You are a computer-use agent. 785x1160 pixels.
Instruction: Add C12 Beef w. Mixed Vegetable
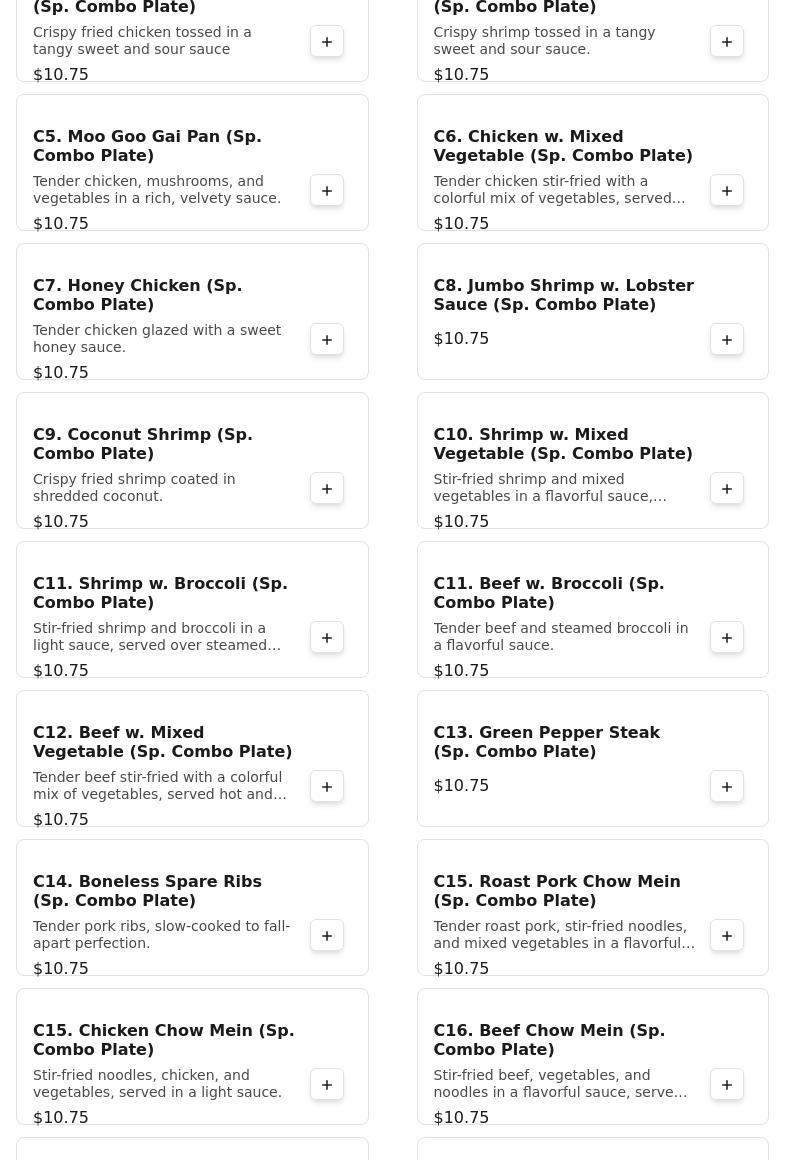pos(327,787)
